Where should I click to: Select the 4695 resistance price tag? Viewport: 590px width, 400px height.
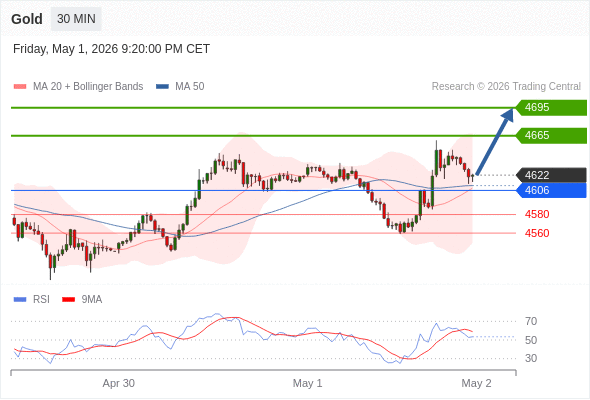[x=551, y=107]
